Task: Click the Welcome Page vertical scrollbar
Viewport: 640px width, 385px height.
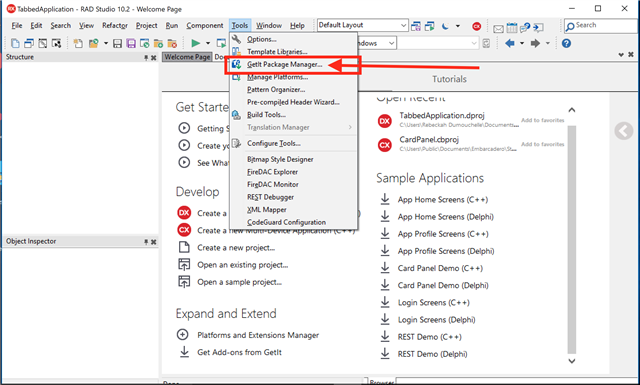Action: tap(572, 239)
